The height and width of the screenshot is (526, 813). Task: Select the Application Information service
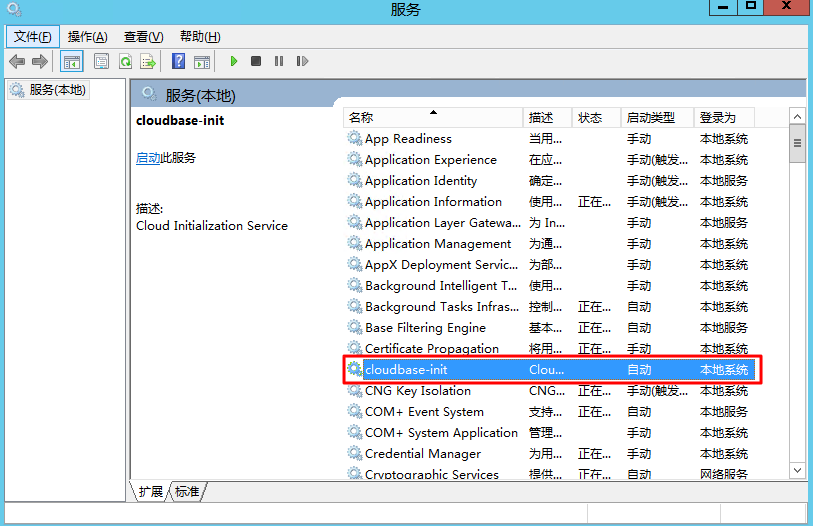coord(551,202)
